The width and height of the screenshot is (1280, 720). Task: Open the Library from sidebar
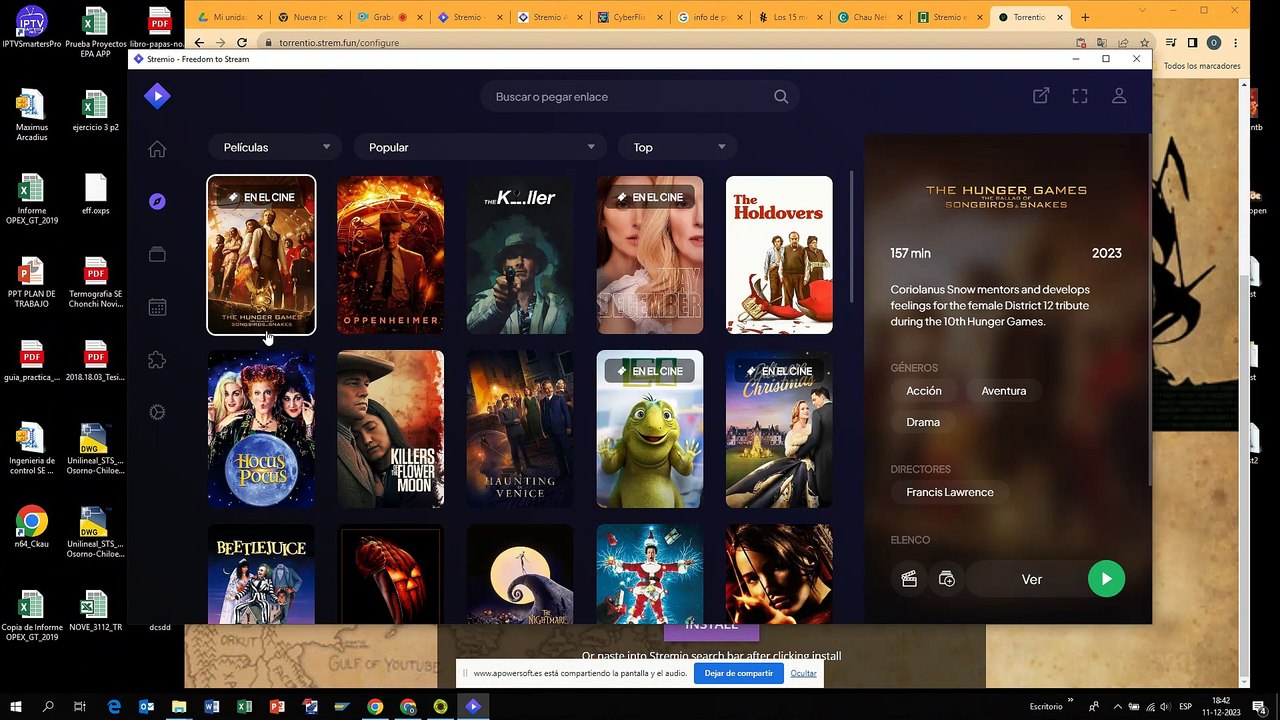tap(157, 255)
